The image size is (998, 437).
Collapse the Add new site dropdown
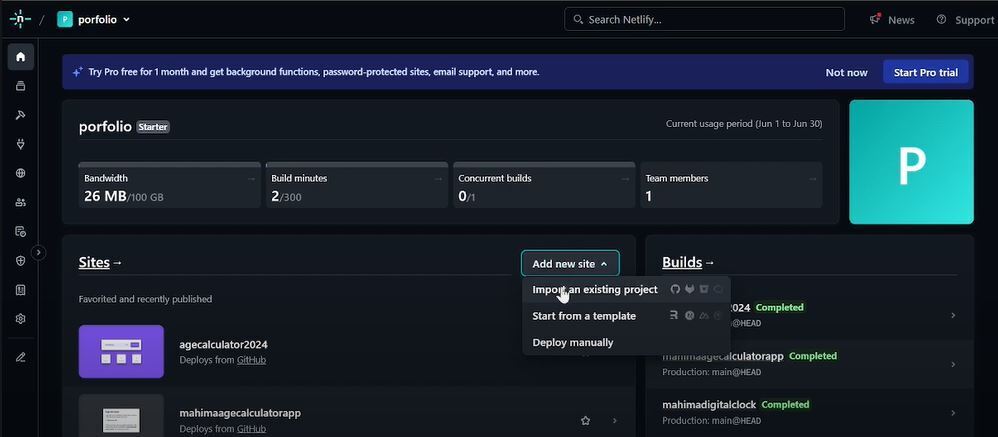(570, 264)
